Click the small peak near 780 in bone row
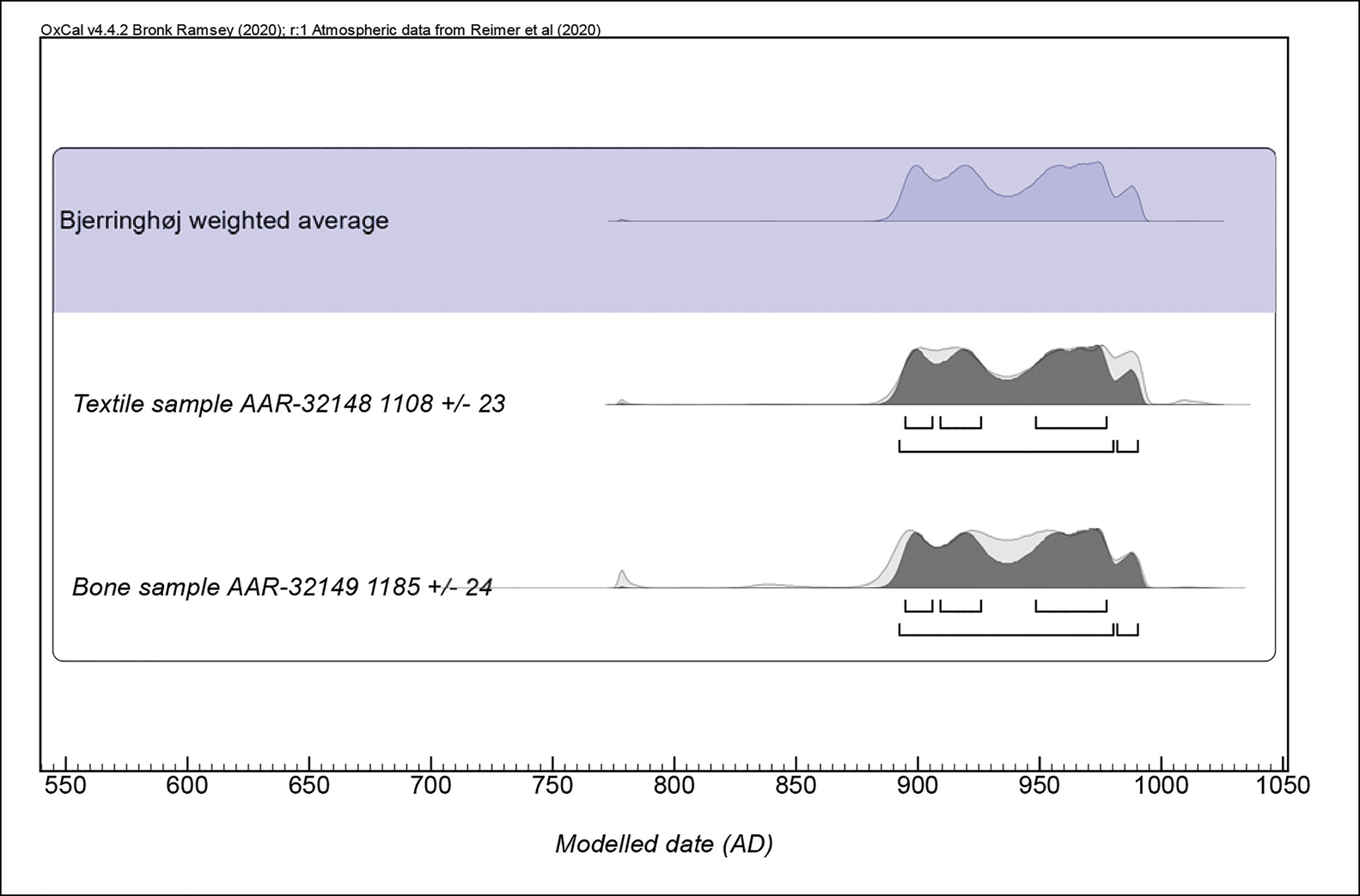 [621, 578]
